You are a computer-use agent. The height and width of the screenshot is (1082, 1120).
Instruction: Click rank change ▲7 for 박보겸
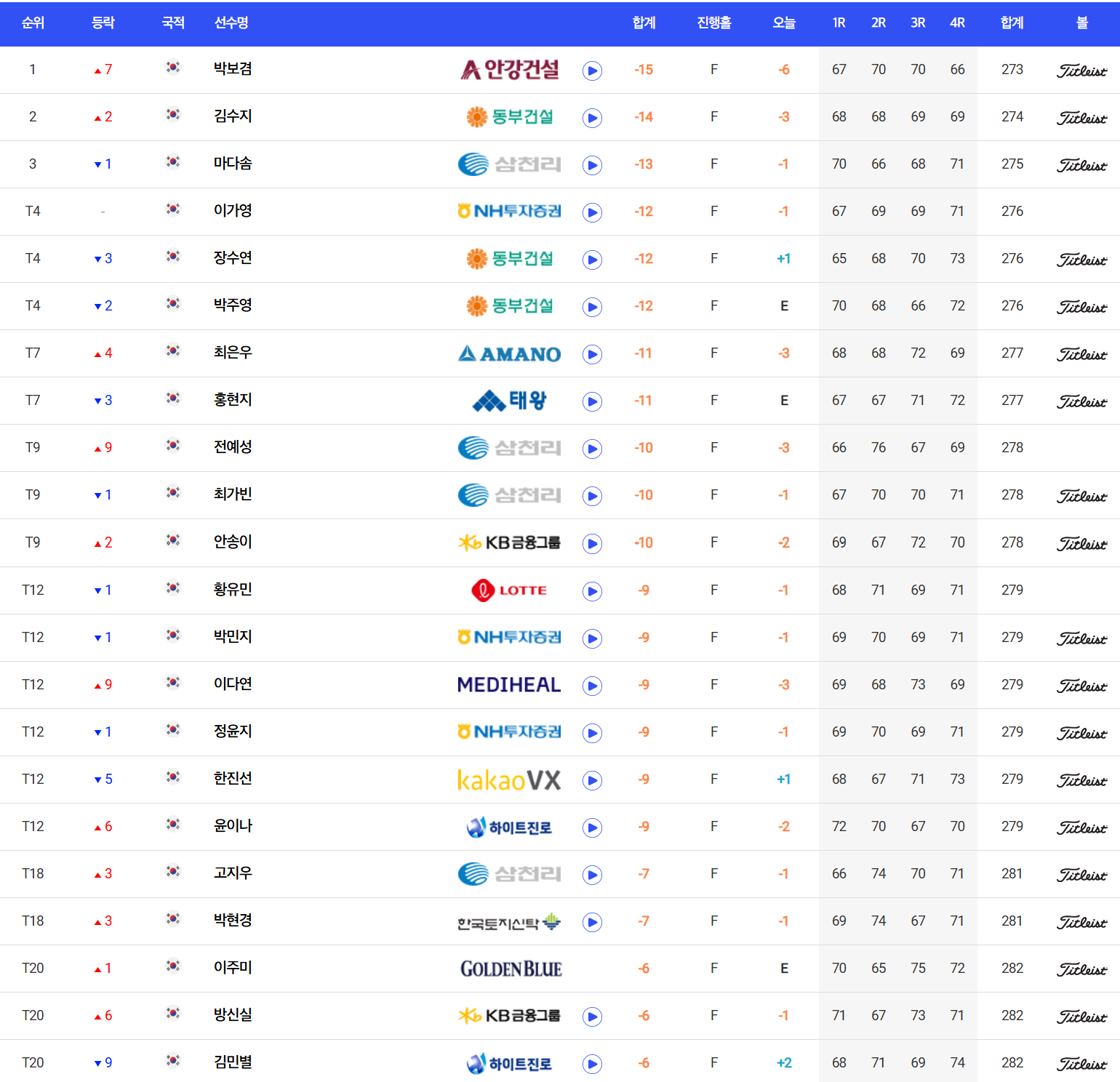click(x=103, y=70)
